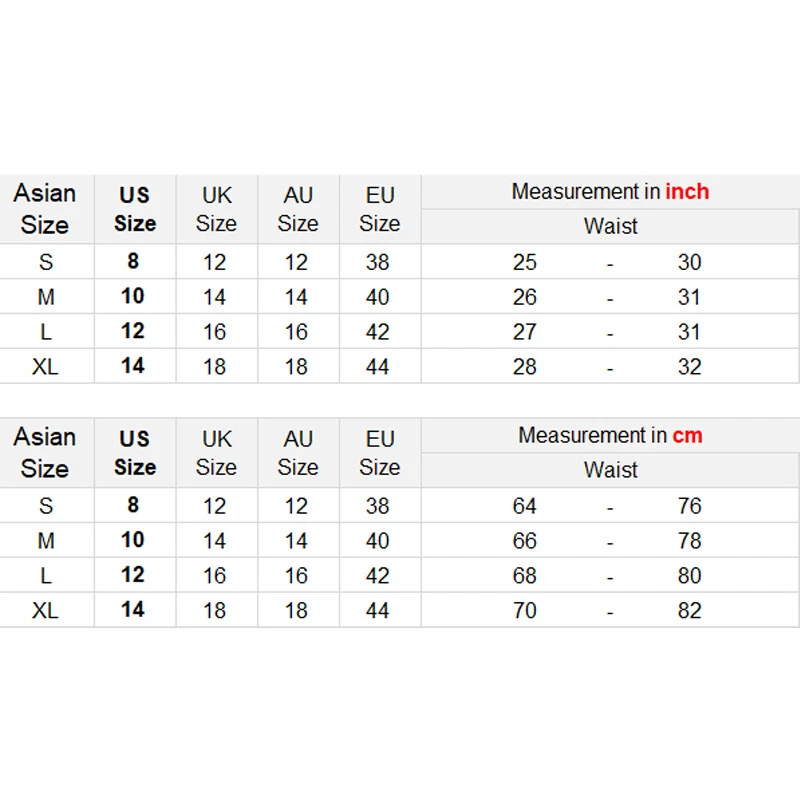Click the red "inch" word in header
Image resolution: width=800 pixels, height=800 pixels.
pos(687,192)
